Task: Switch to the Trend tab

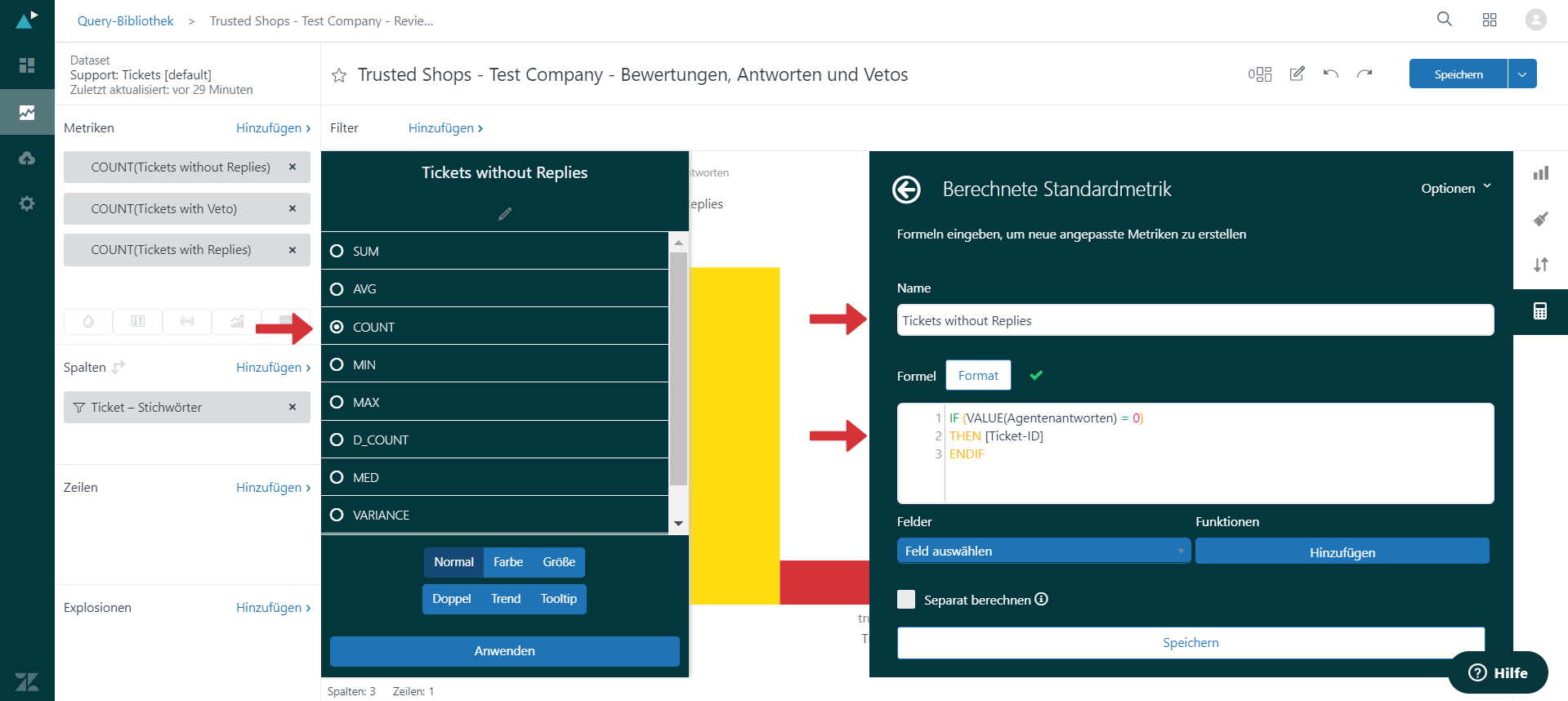Action: (506, 599)
